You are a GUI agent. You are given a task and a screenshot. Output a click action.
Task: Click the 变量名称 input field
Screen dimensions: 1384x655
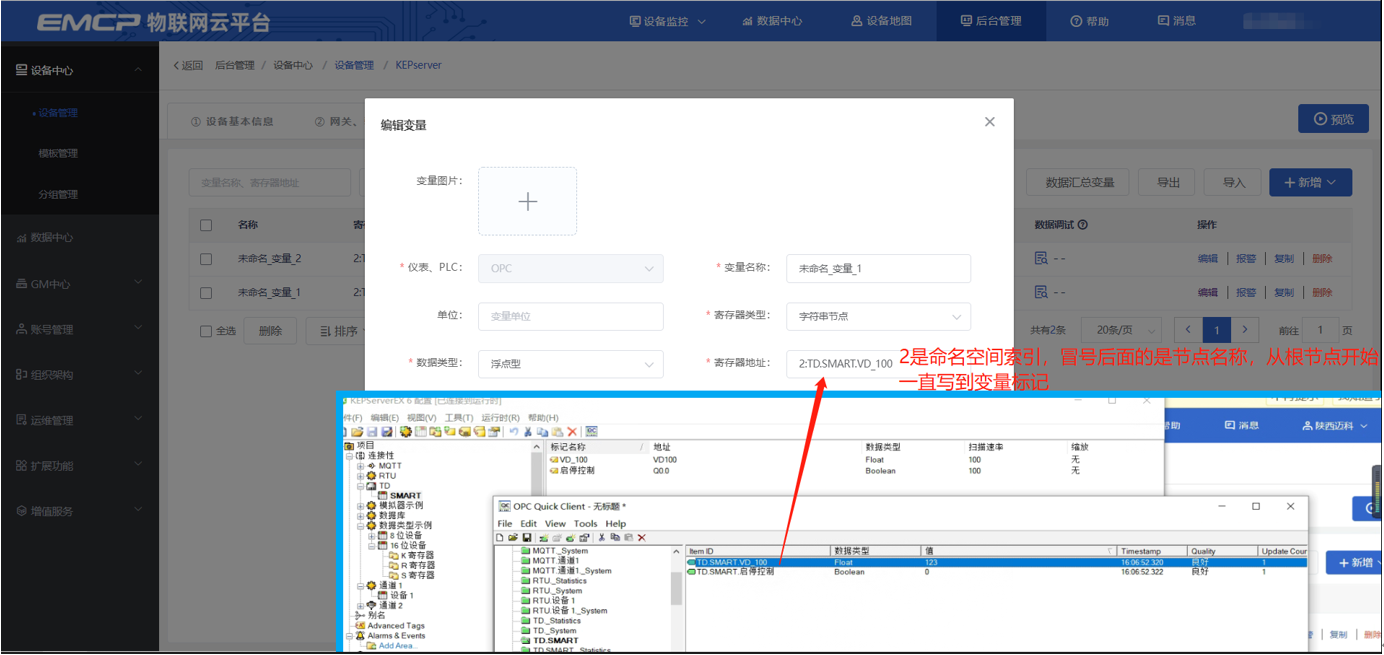tap(878, 268)
